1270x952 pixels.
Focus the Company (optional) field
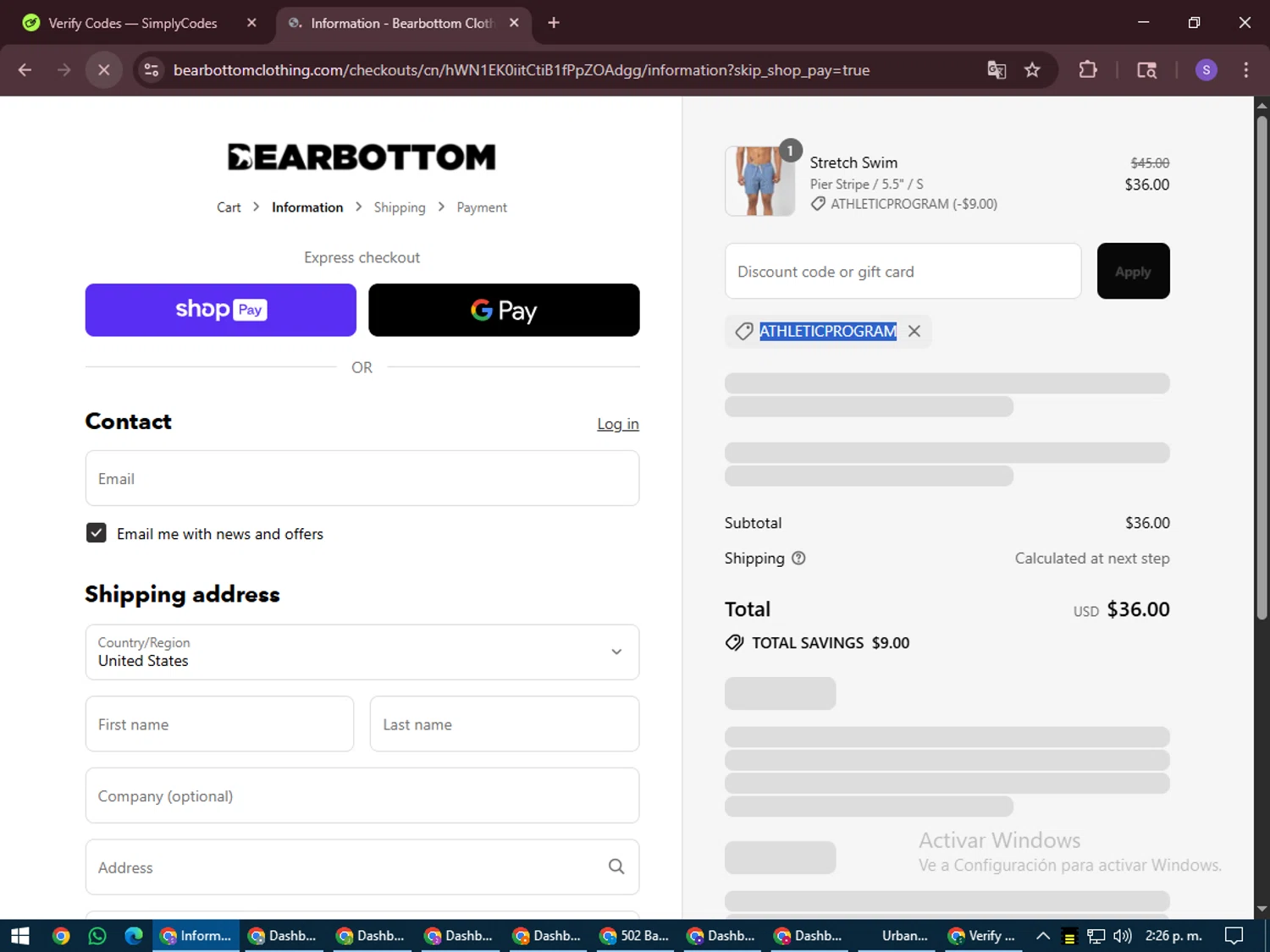362,795
